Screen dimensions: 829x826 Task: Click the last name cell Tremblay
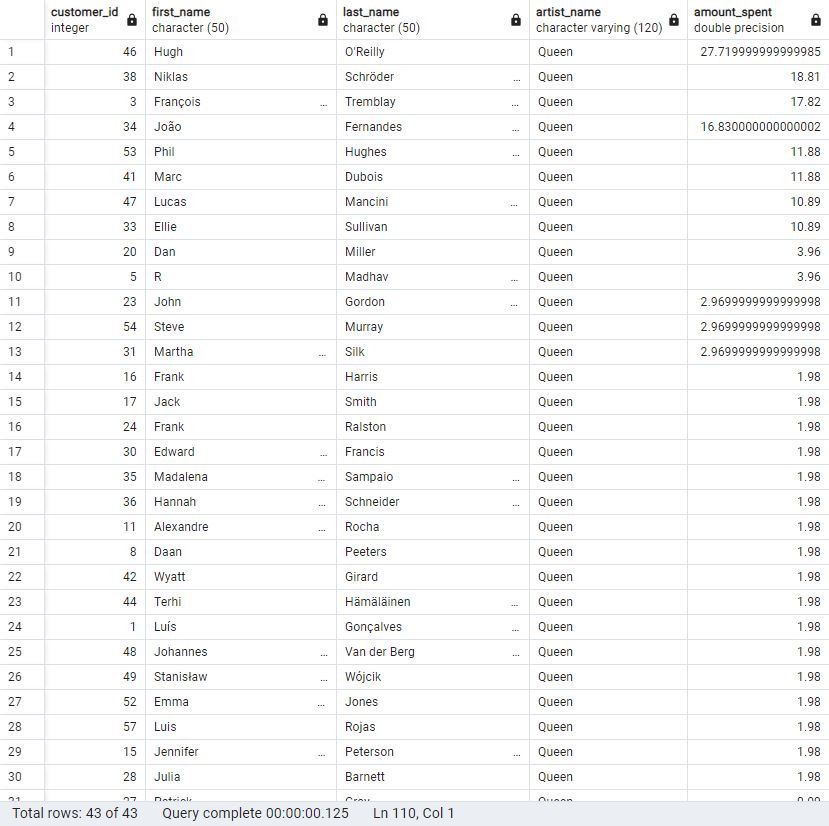tap(433, 102)
